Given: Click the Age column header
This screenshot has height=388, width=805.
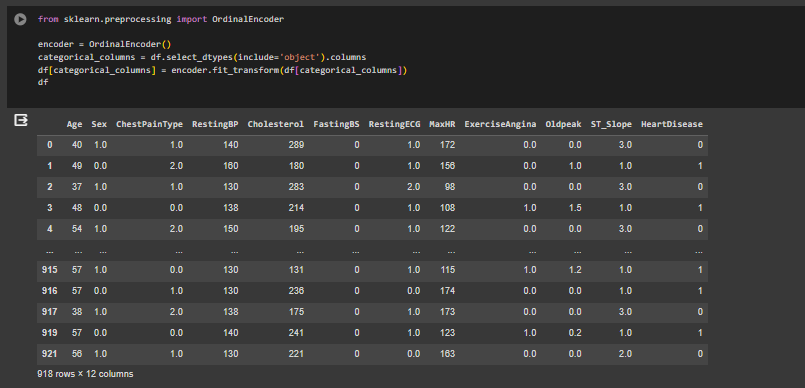Looking at the screenshot, I should pos(74,124).
